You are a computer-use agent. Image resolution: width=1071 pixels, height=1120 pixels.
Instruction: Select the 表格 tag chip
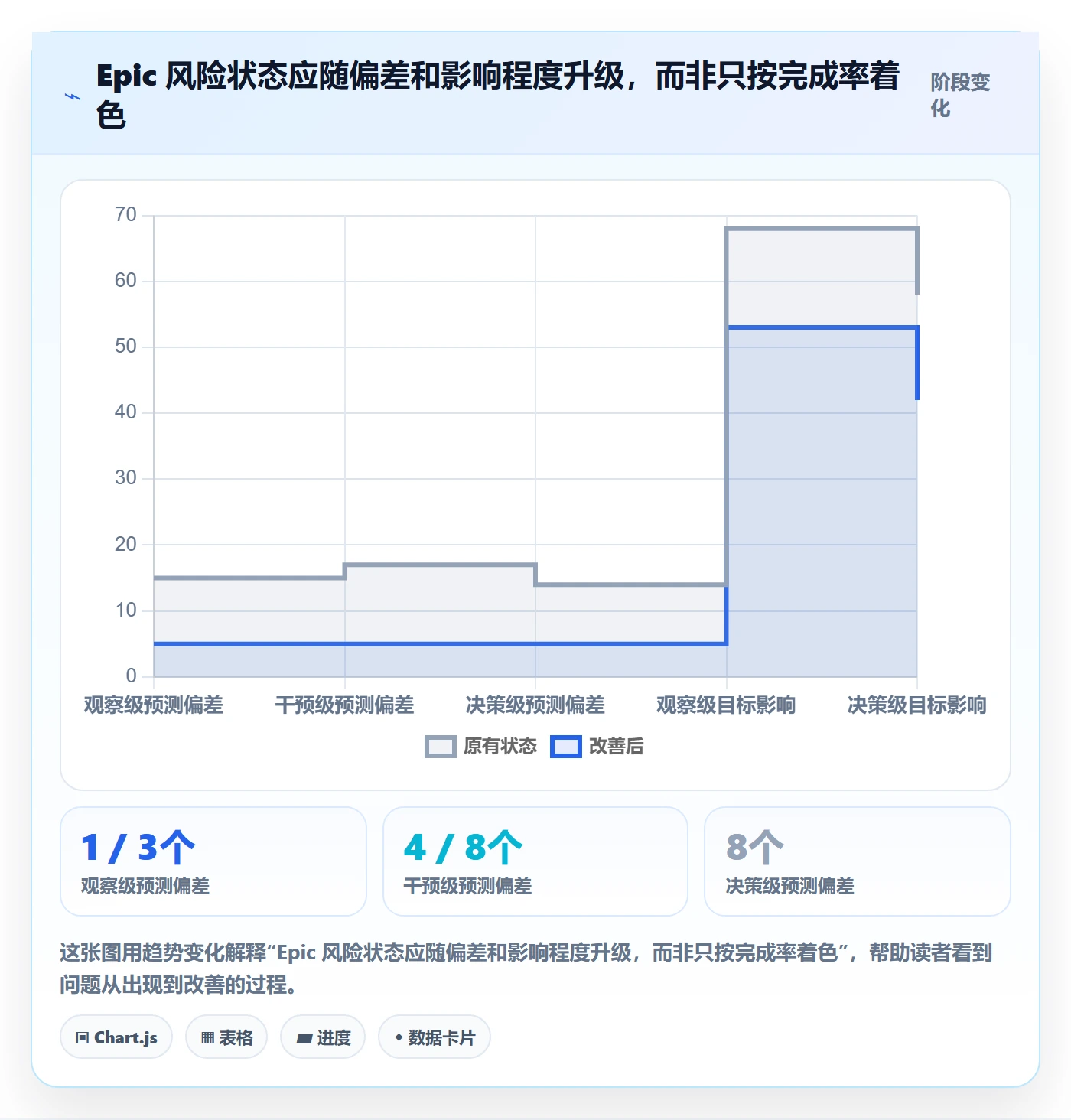[x=226, y=1037]
